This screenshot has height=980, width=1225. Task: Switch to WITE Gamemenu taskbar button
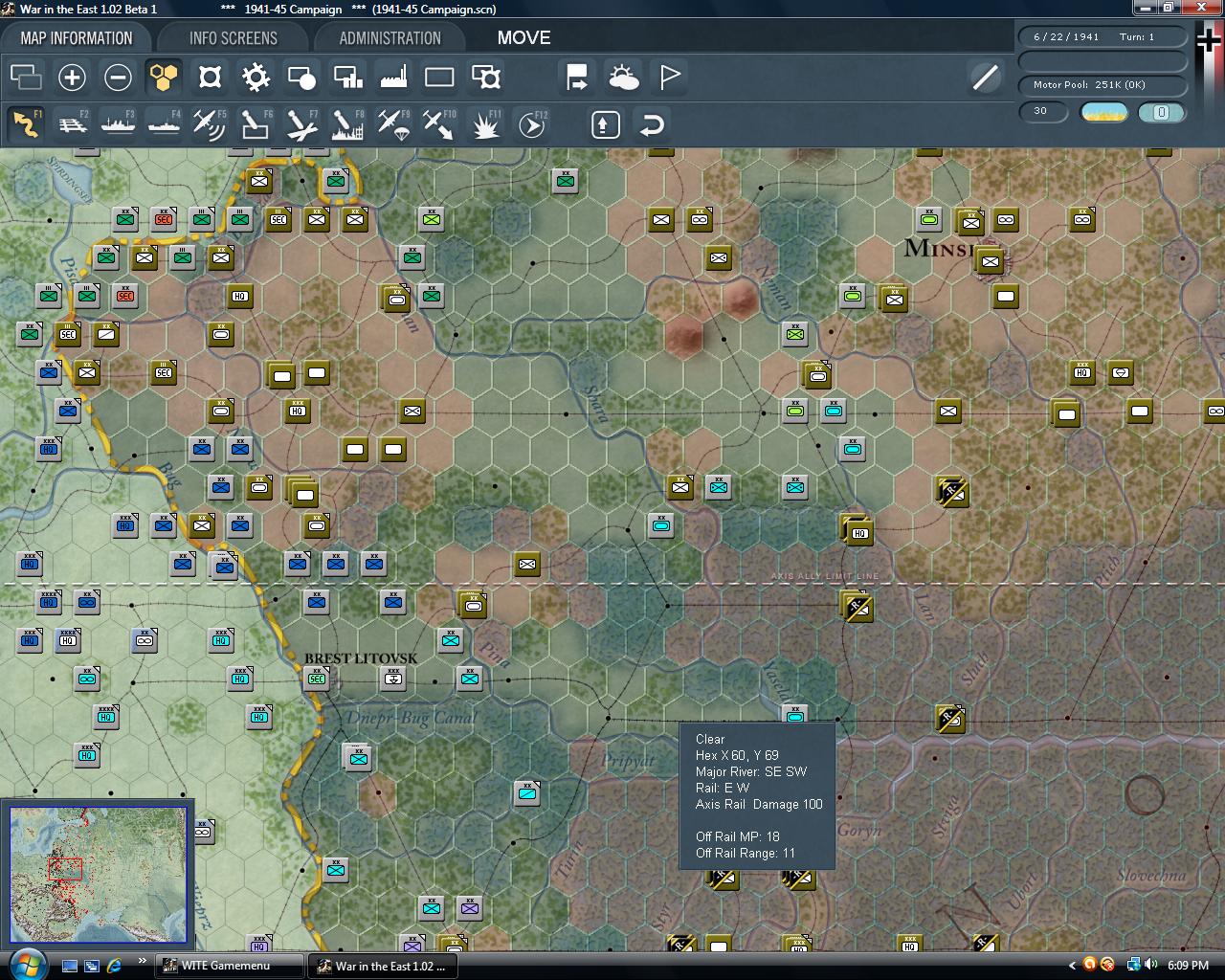230,966
